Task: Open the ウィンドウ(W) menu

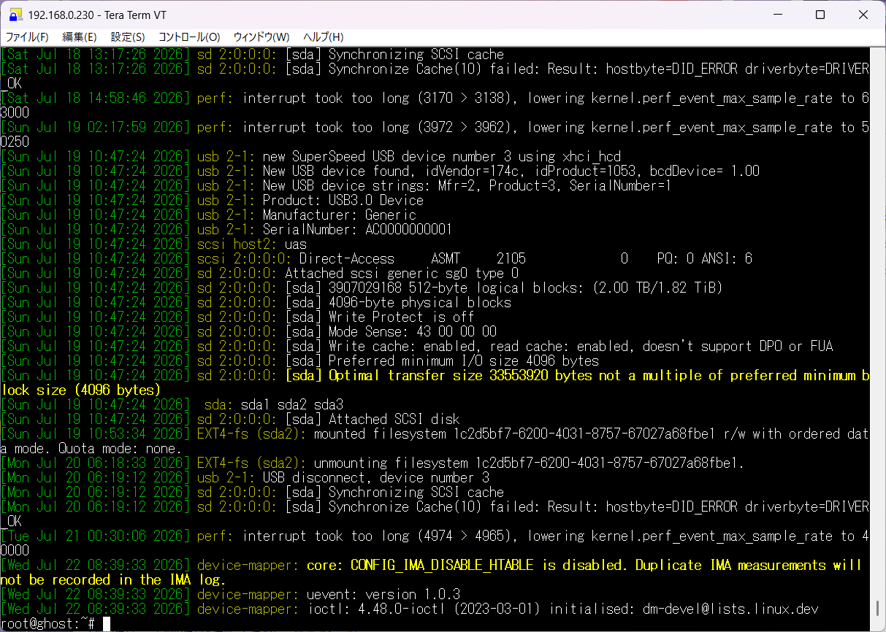Action: click(261, 37)
